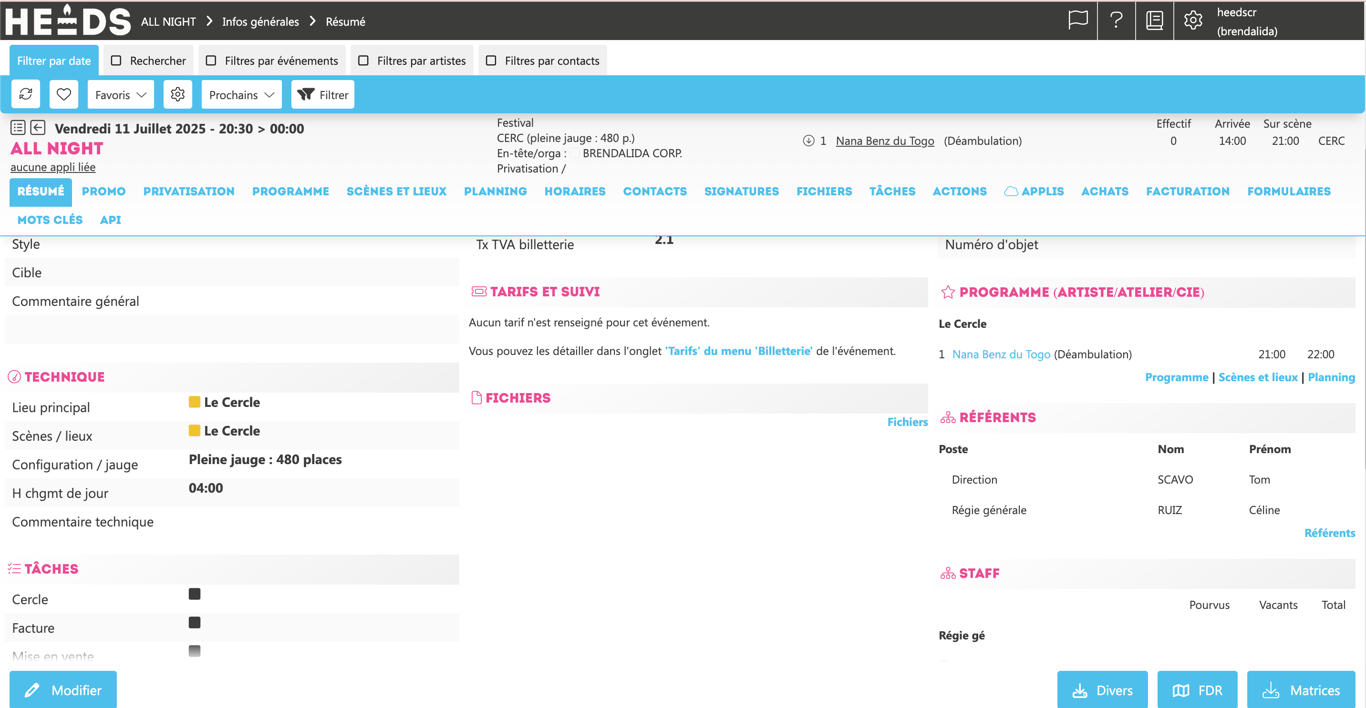Click the HEEDS logo
The width and height of the screenshot is (1366, 708).
[x=68, y=20]
